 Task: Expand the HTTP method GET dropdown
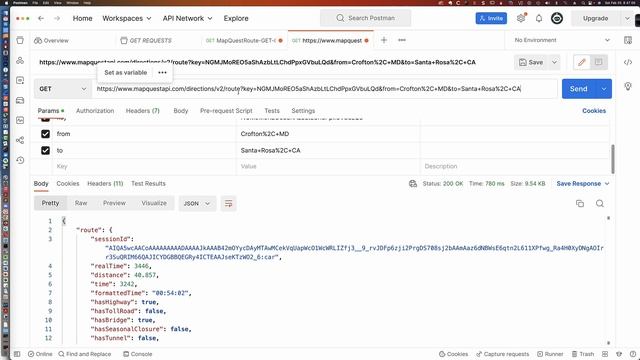pyautogui.click(x=63, y=89)
